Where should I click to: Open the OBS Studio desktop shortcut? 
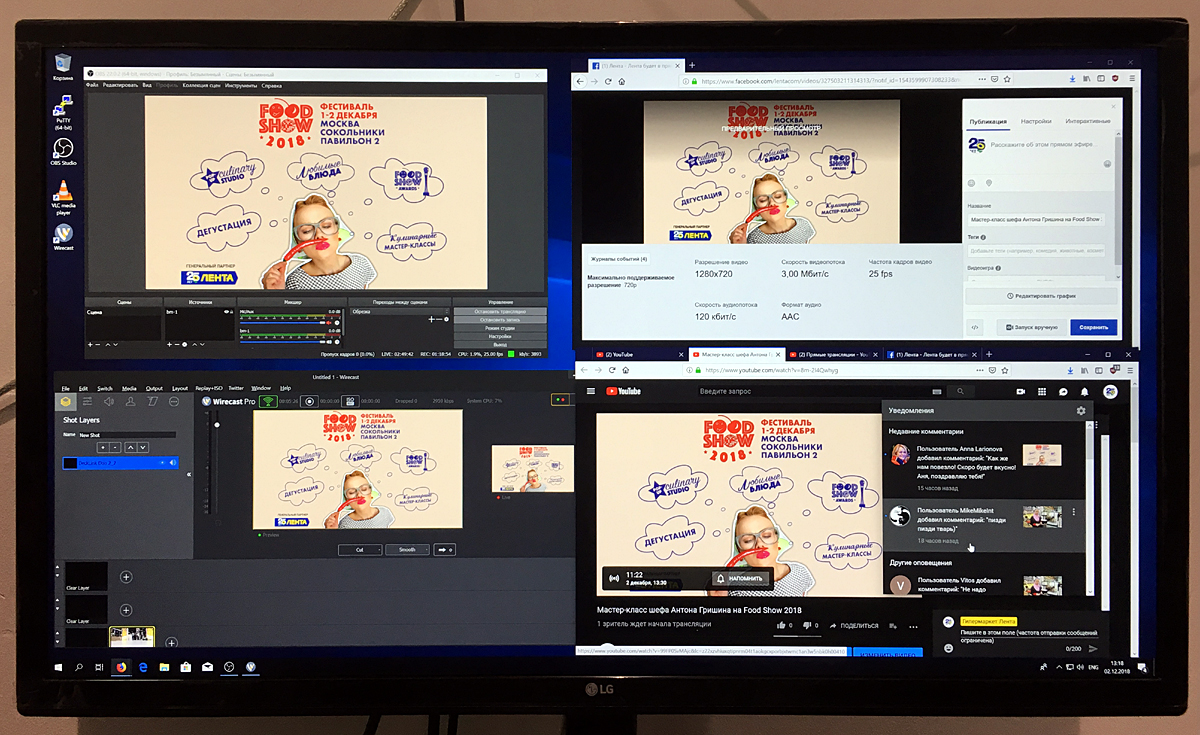[63, 152]
